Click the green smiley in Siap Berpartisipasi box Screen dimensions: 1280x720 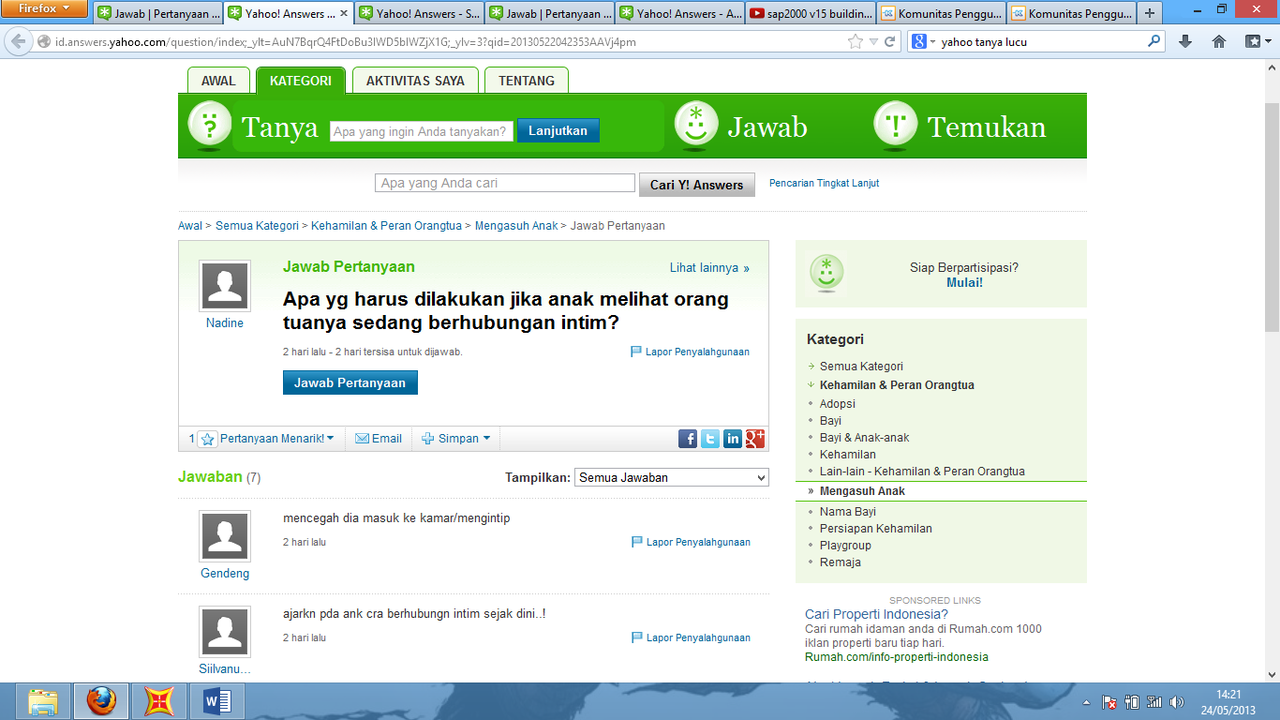coord(826,273)
